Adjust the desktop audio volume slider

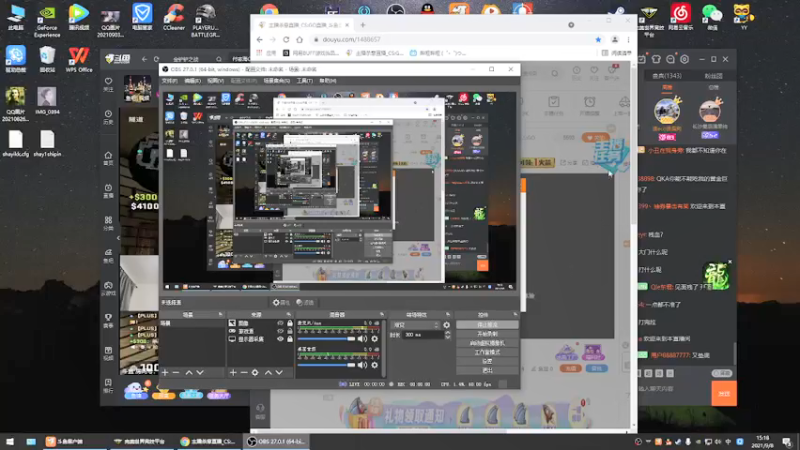coord(326,365)
